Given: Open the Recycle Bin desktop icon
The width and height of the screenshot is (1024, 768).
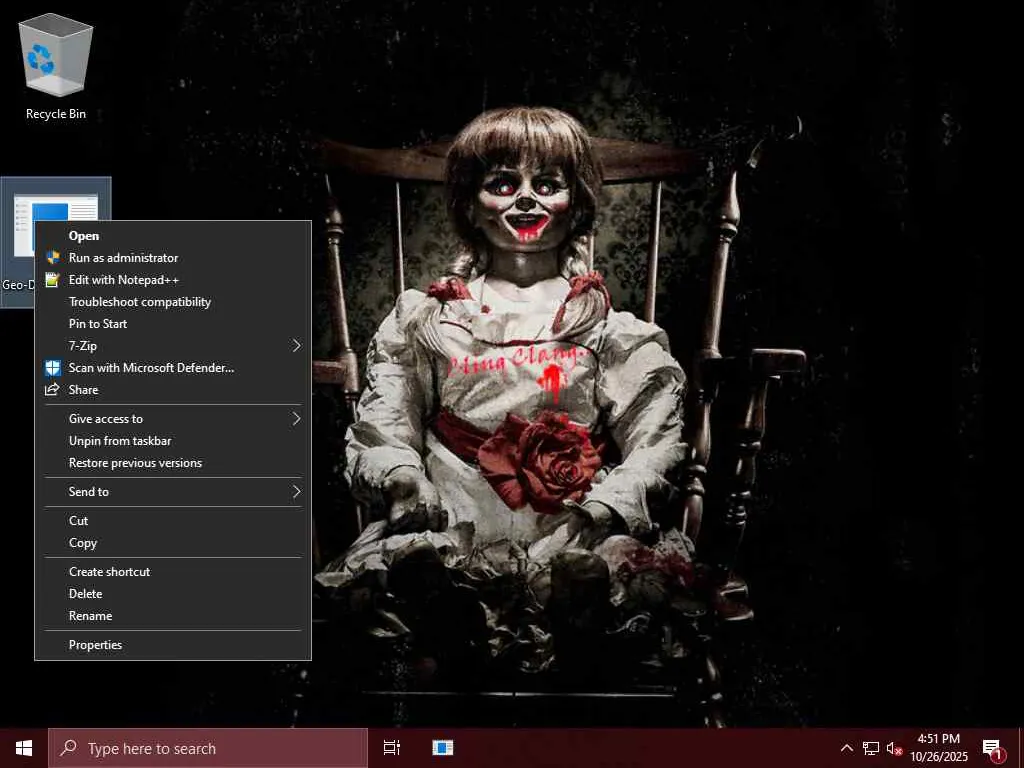Looking at the screenshot, I should tap(56, 69).
